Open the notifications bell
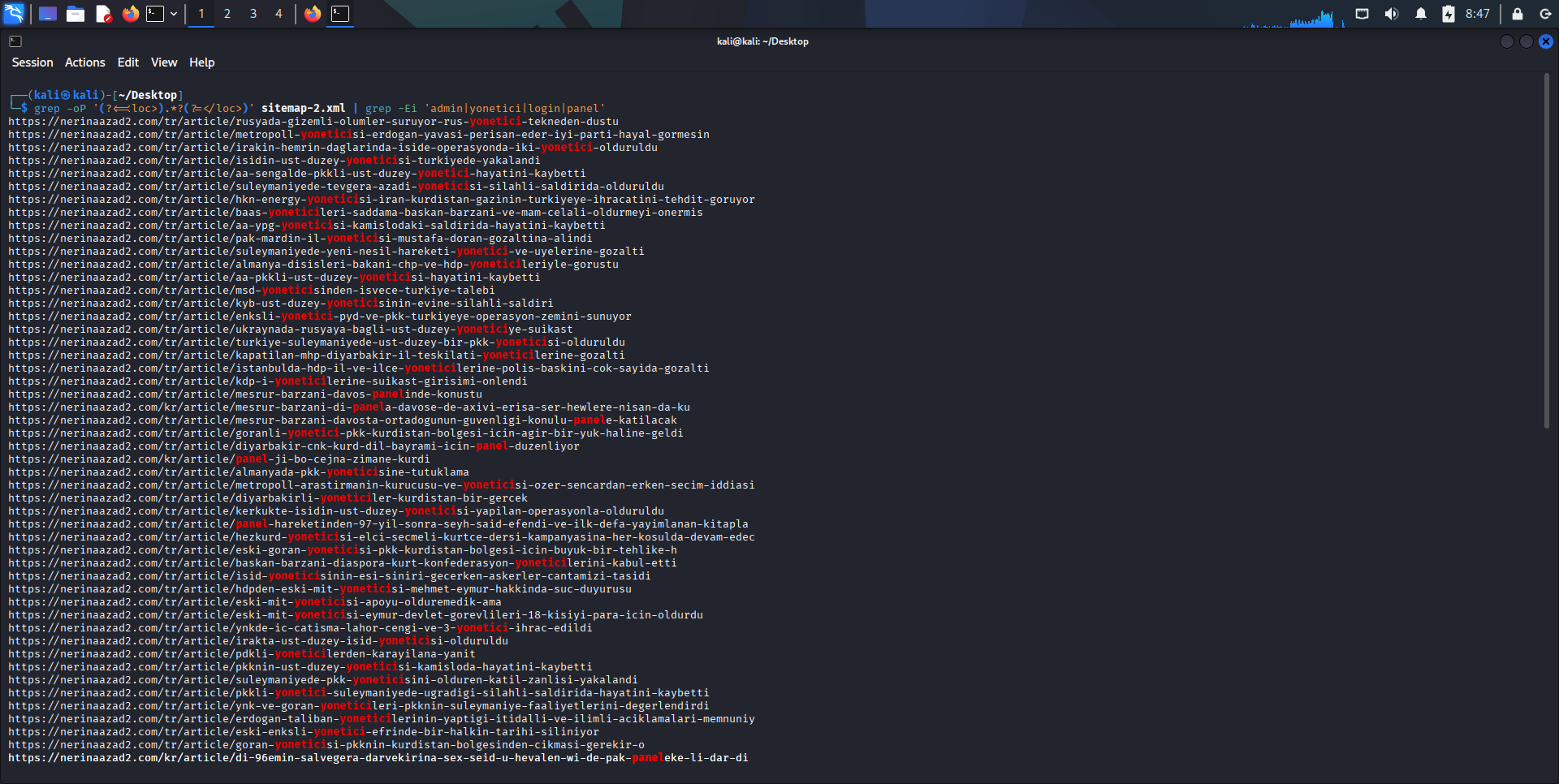 click(x=1421, y=14)
